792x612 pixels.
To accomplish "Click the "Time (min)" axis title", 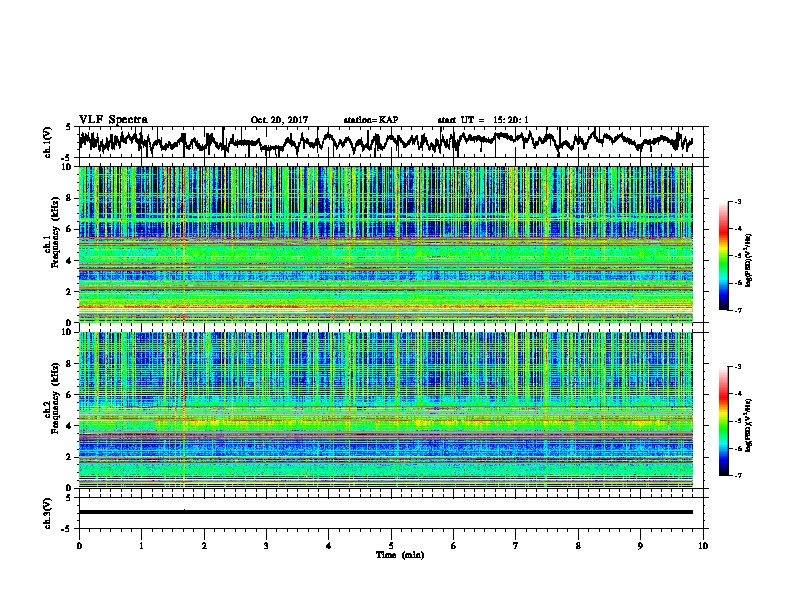I will [x=400, y=555].
